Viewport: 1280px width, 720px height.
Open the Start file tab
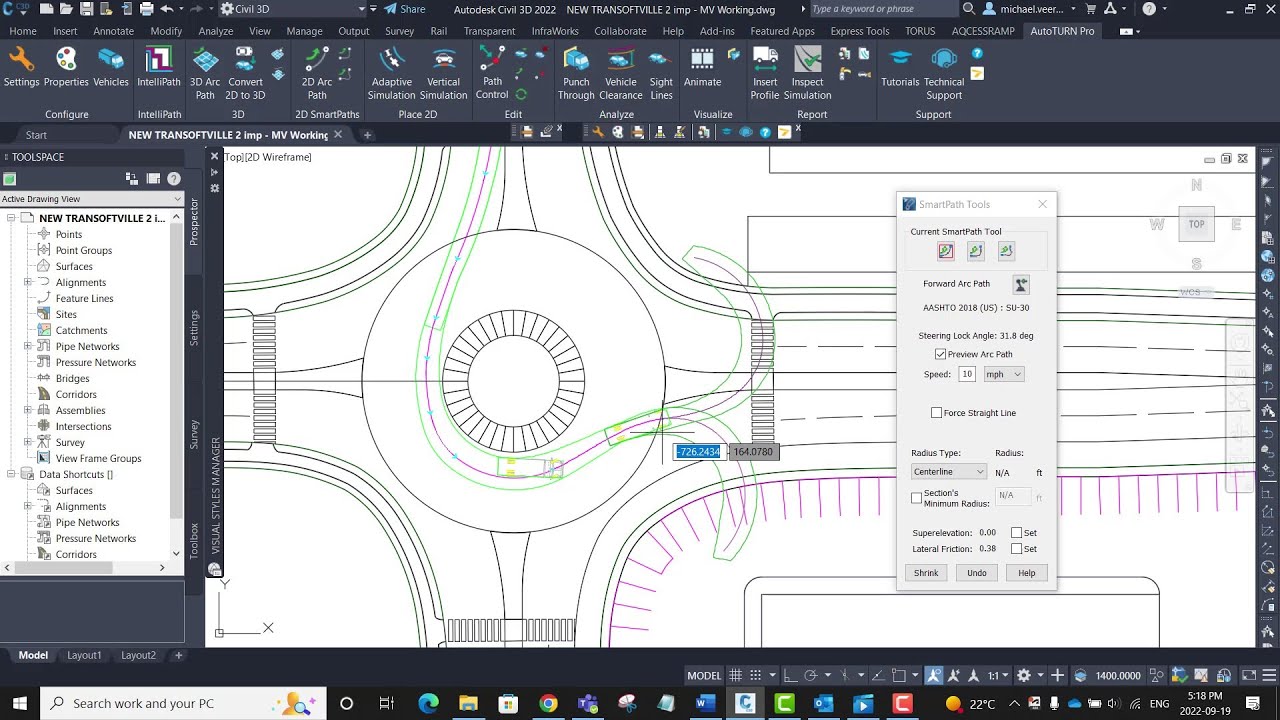coord(36,135)
